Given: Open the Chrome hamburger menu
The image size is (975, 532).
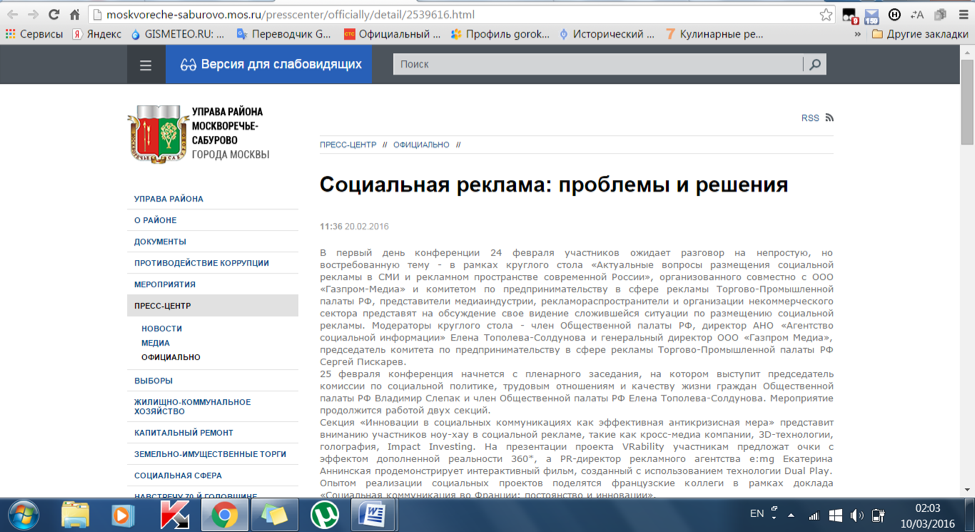Looking at the screenshot, I should [963, 14].
